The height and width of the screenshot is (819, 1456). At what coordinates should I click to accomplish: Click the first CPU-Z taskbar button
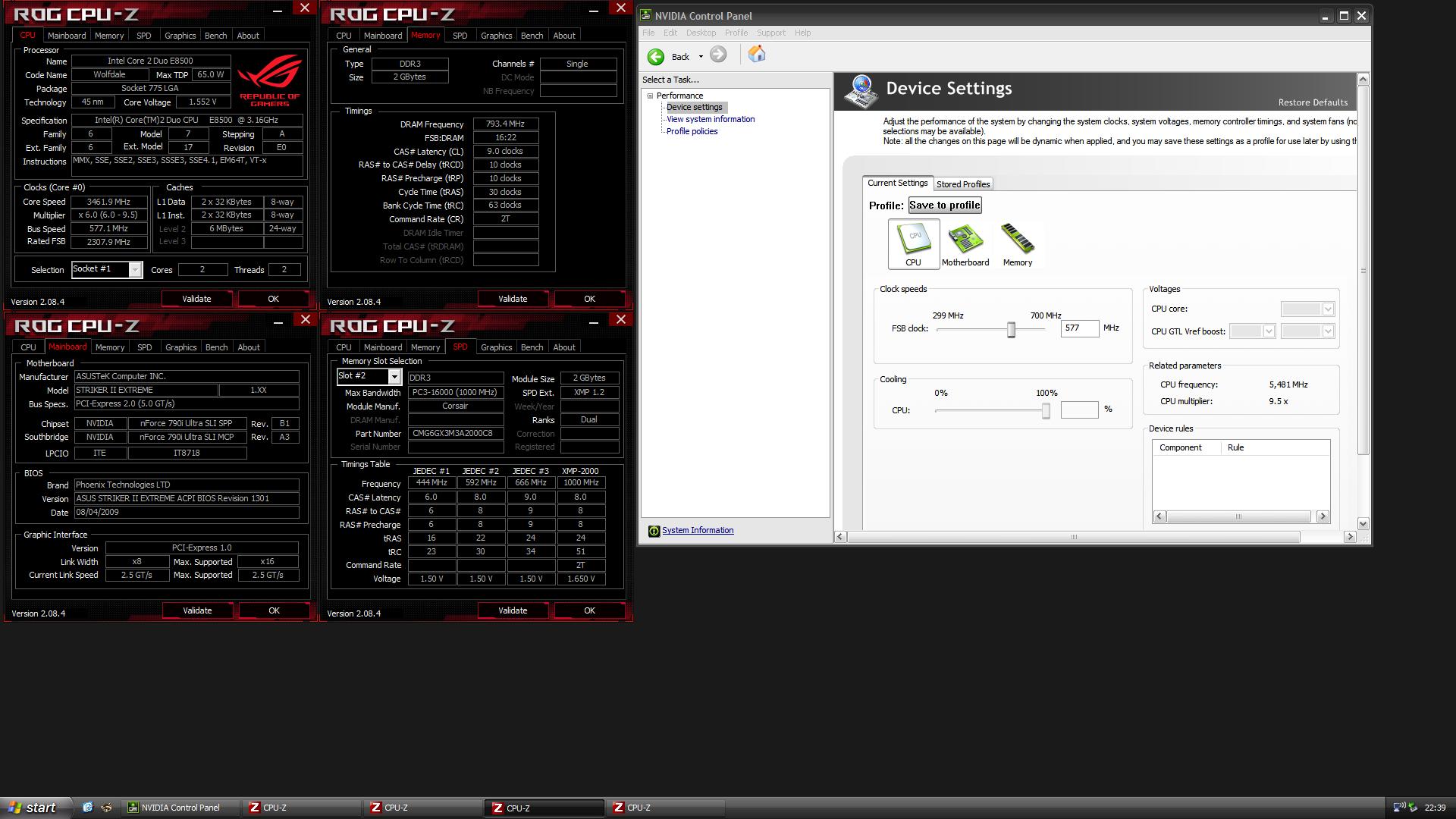coord(303,808)
